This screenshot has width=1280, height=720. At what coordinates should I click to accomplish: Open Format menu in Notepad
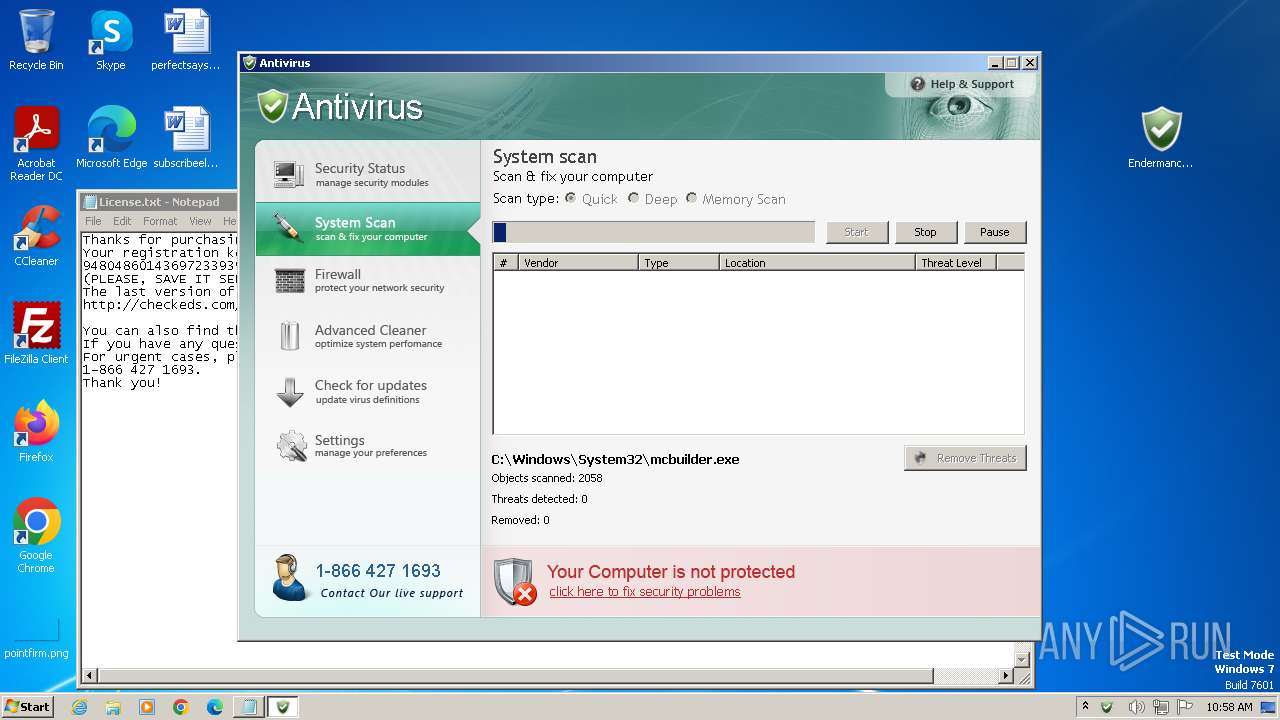pyautogui.click(x=160, y=221)
